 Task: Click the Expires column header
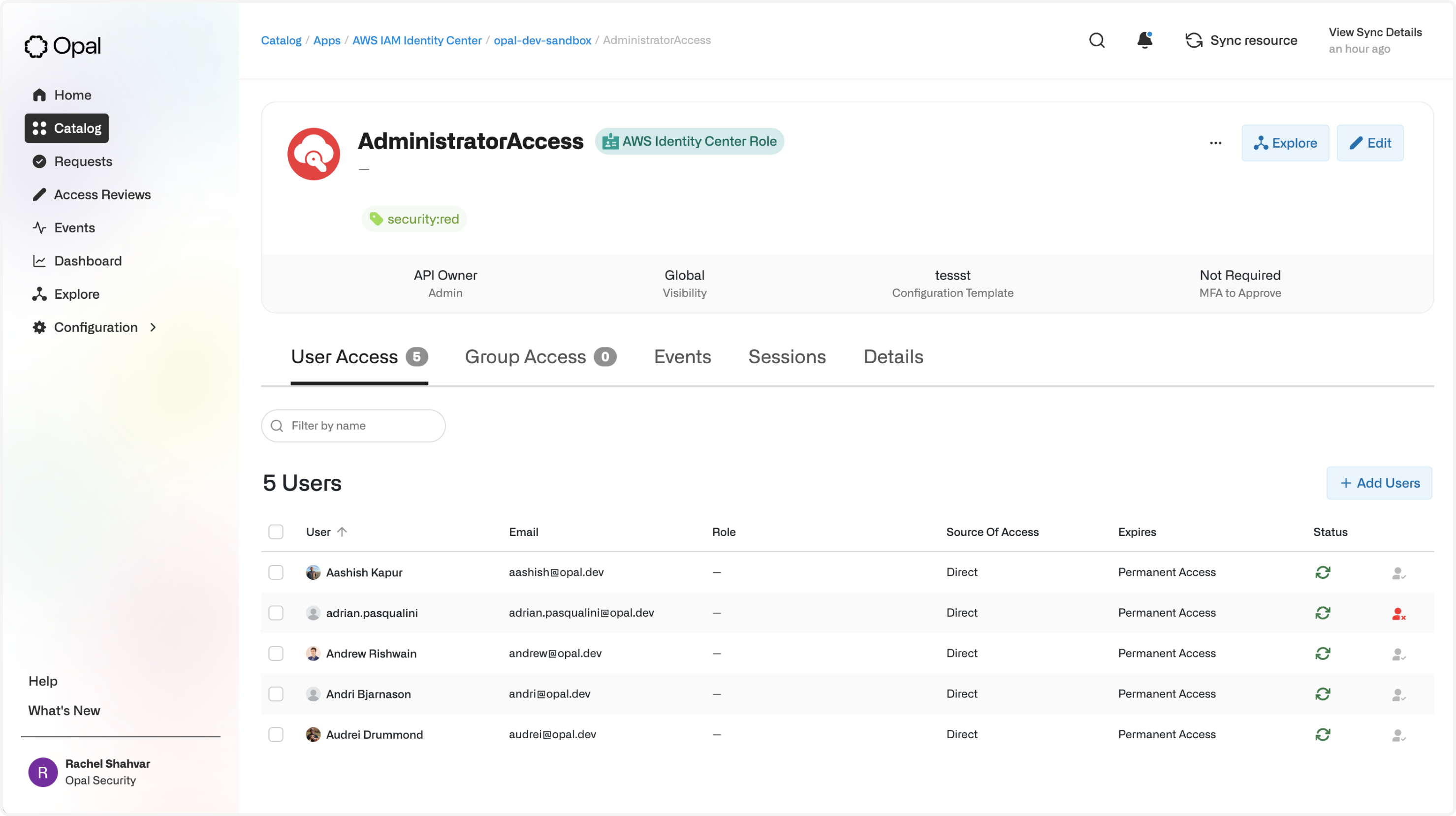tap(1137, 532)
